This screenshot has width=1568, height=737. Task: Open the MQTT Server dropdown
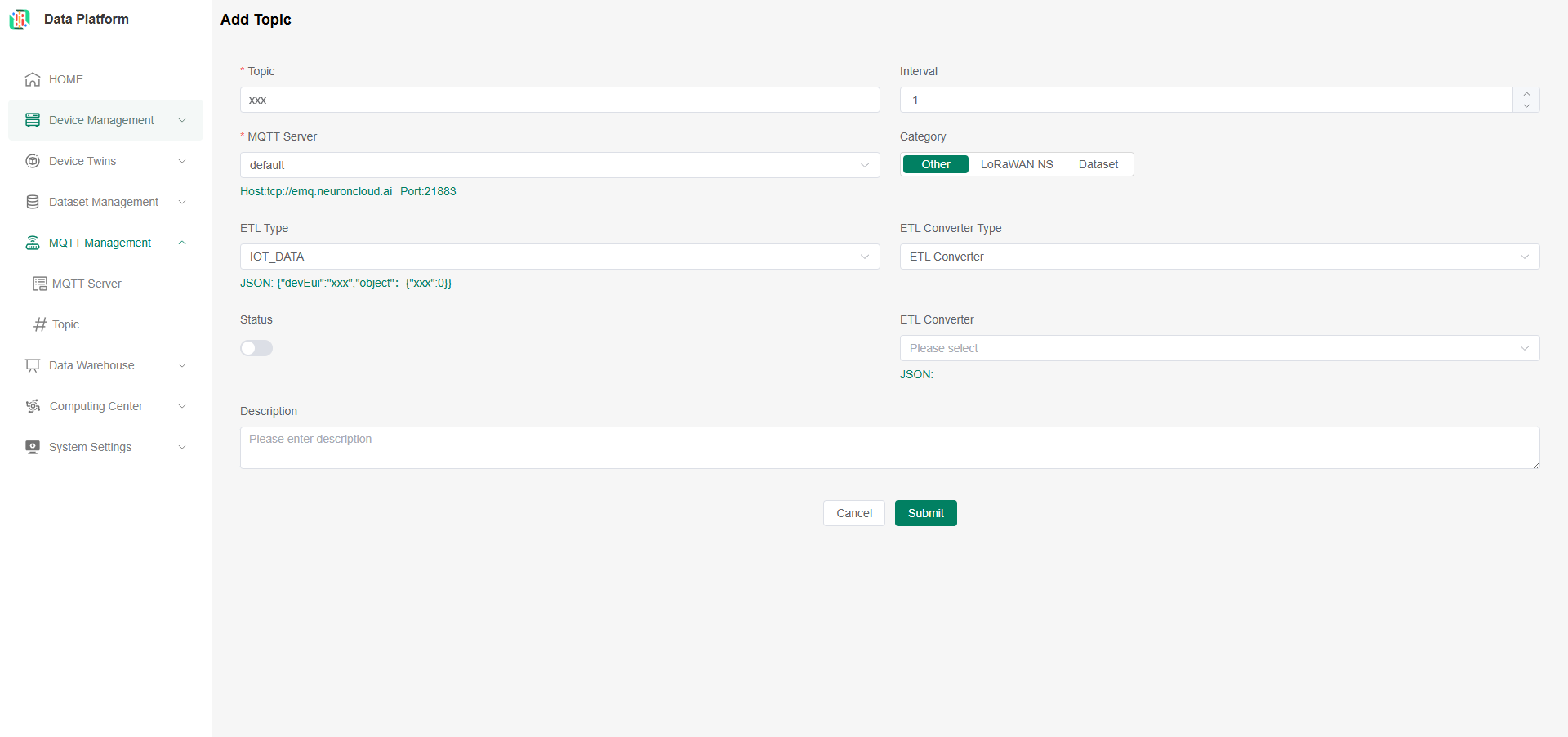pos(559,165)
